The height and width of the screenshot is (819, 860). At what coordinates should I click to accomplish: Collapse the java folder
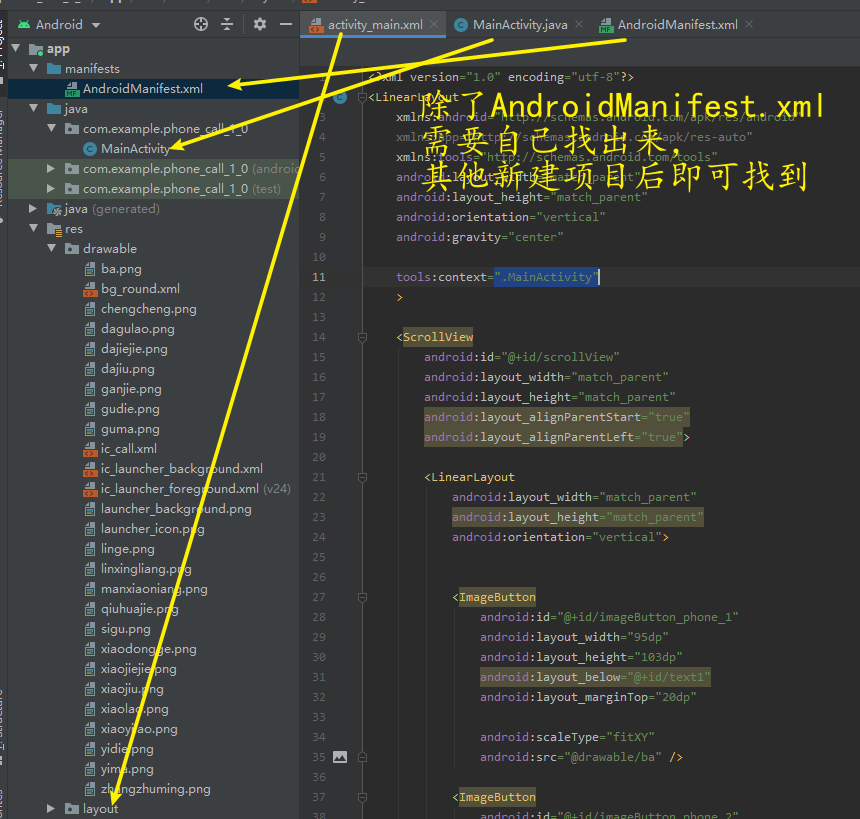[x=33, y=108]
